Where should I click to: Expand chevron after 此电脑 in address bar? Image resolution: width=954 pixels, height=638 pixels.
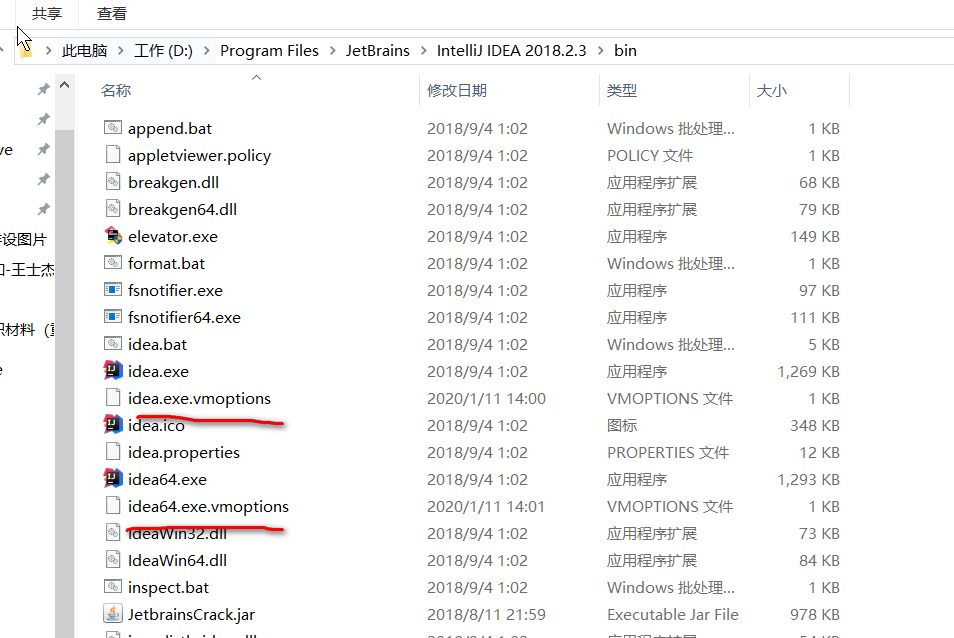pos(120,50)
